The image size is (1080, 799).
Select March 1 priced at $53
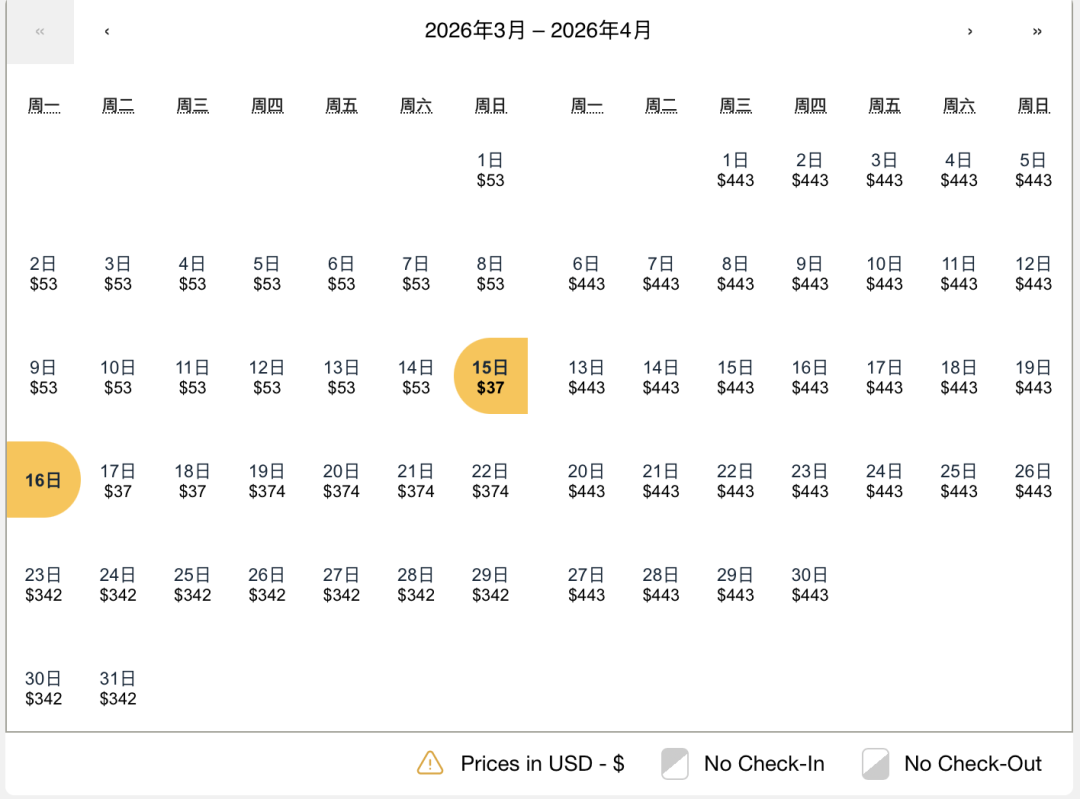pyautogui.click(x=490, y=169)
